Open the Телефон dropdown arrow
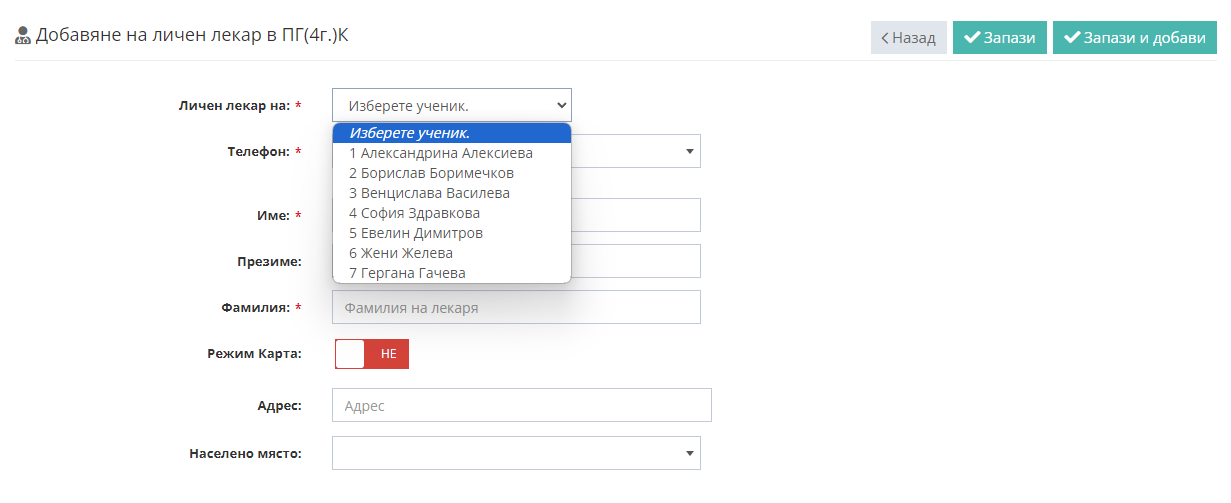Viewport: 1231px width, 503px height. point(689,151)
